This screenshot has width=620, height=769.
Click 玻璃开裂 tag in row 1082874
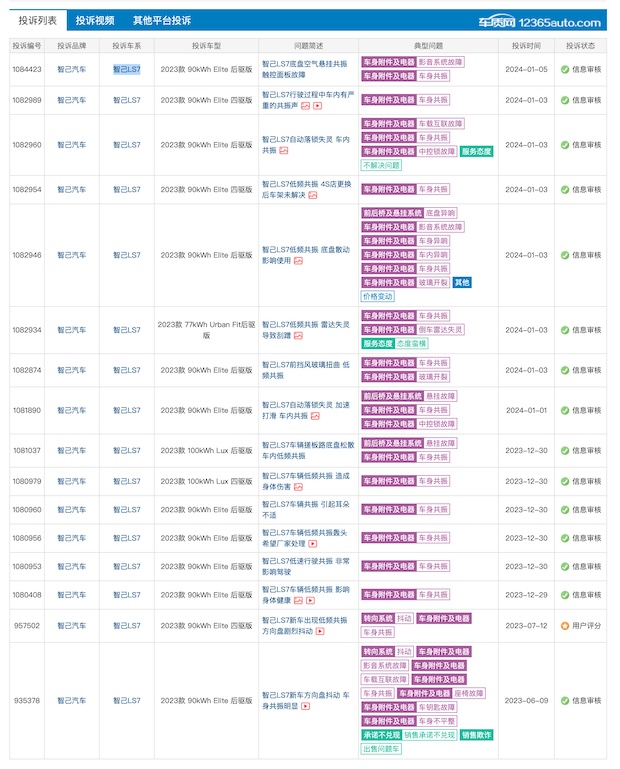pos(433,377)
